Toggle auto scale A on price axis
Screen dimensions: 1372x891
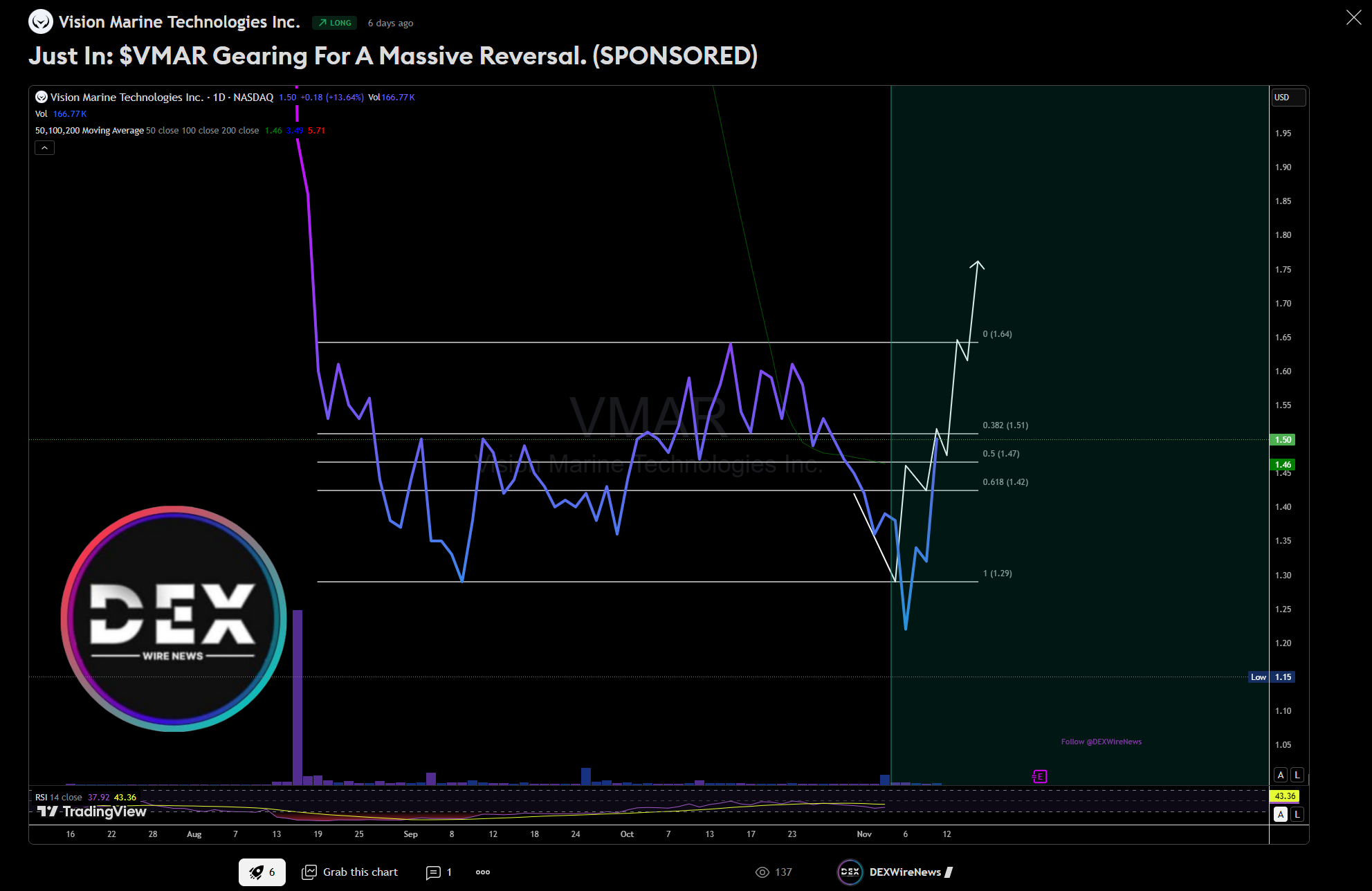pos(1281,775)
